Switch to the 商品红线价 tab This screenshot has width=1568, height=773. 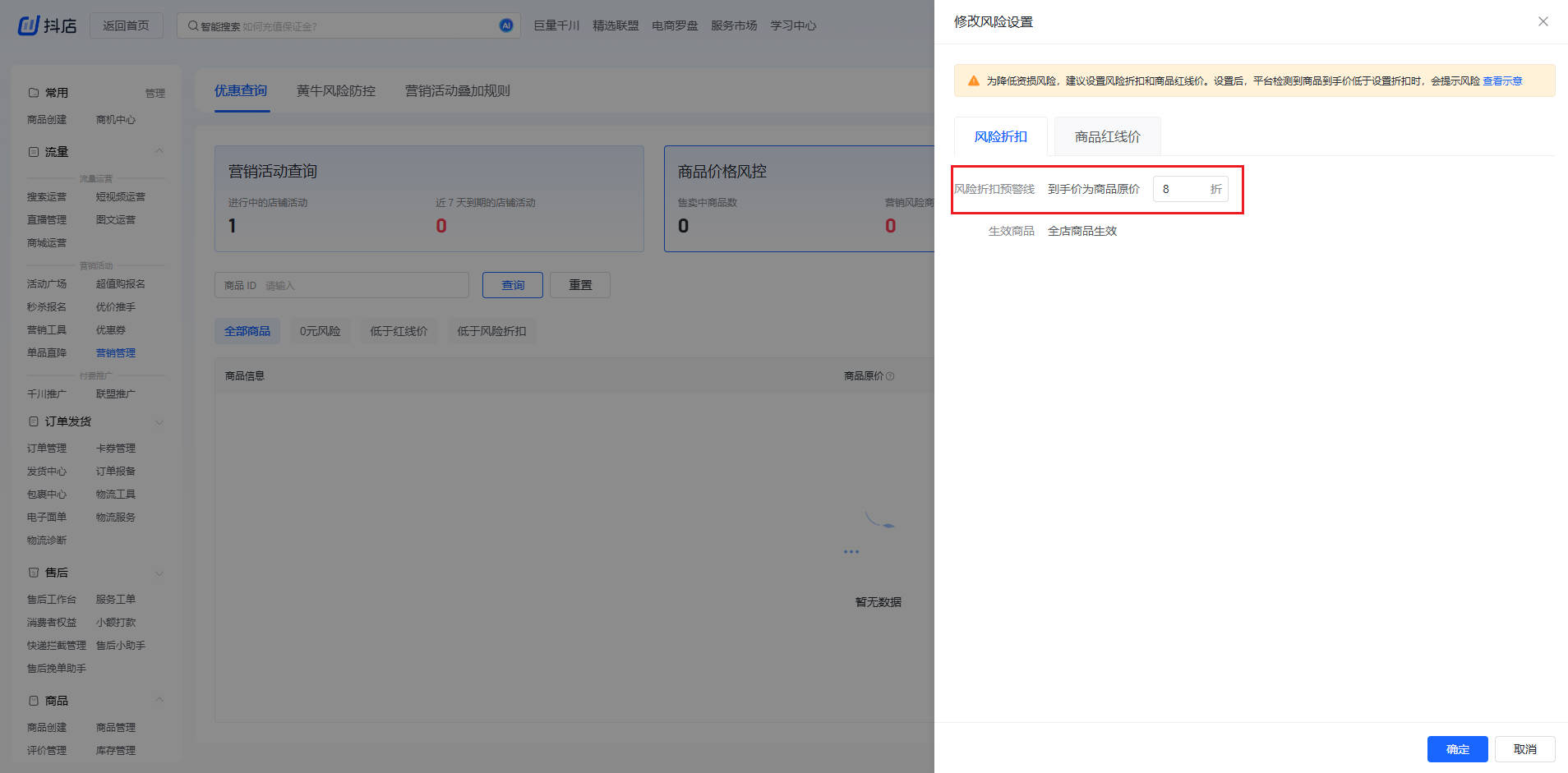pos(1107,136)
